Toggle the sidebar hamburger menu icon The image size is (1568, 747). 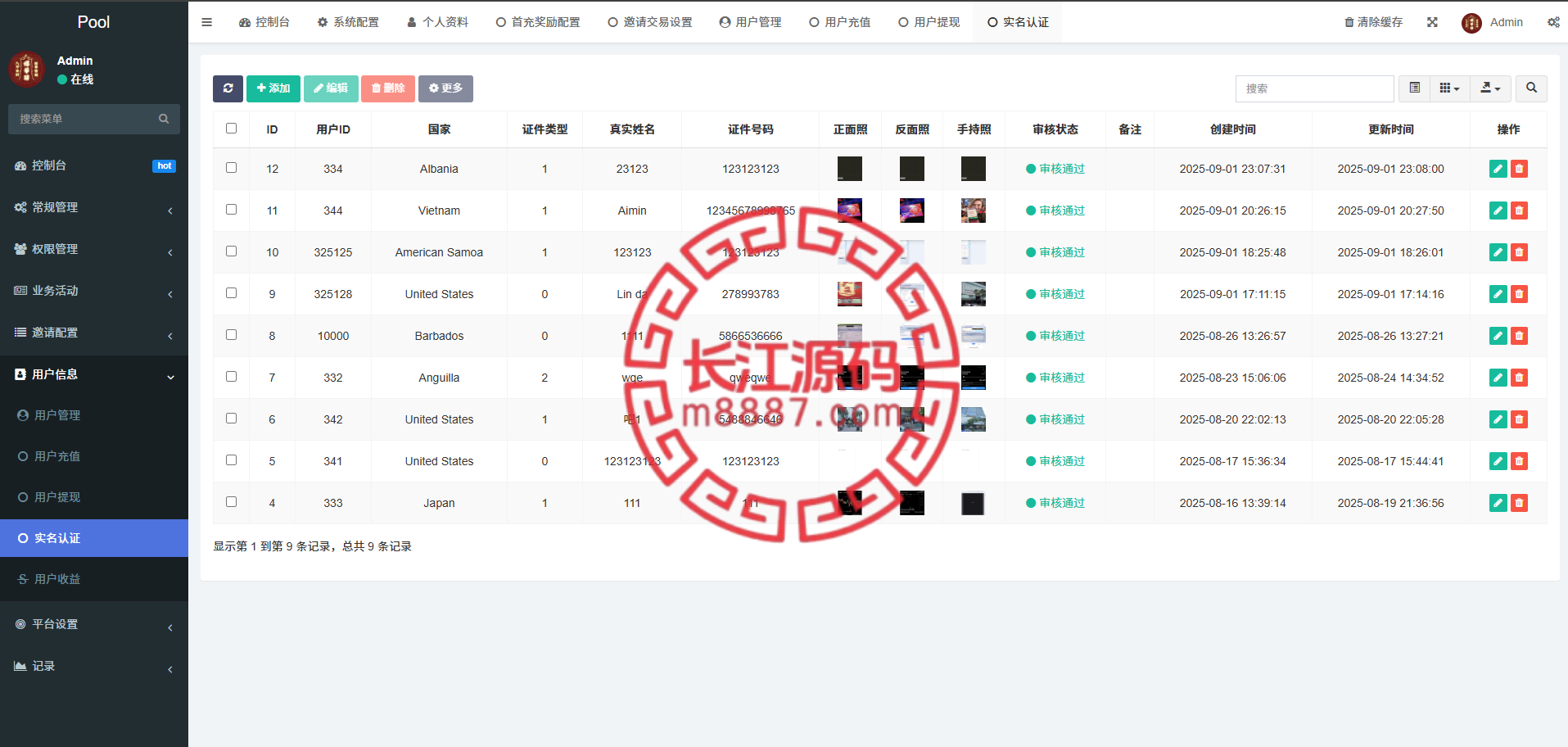click(206, 22)
